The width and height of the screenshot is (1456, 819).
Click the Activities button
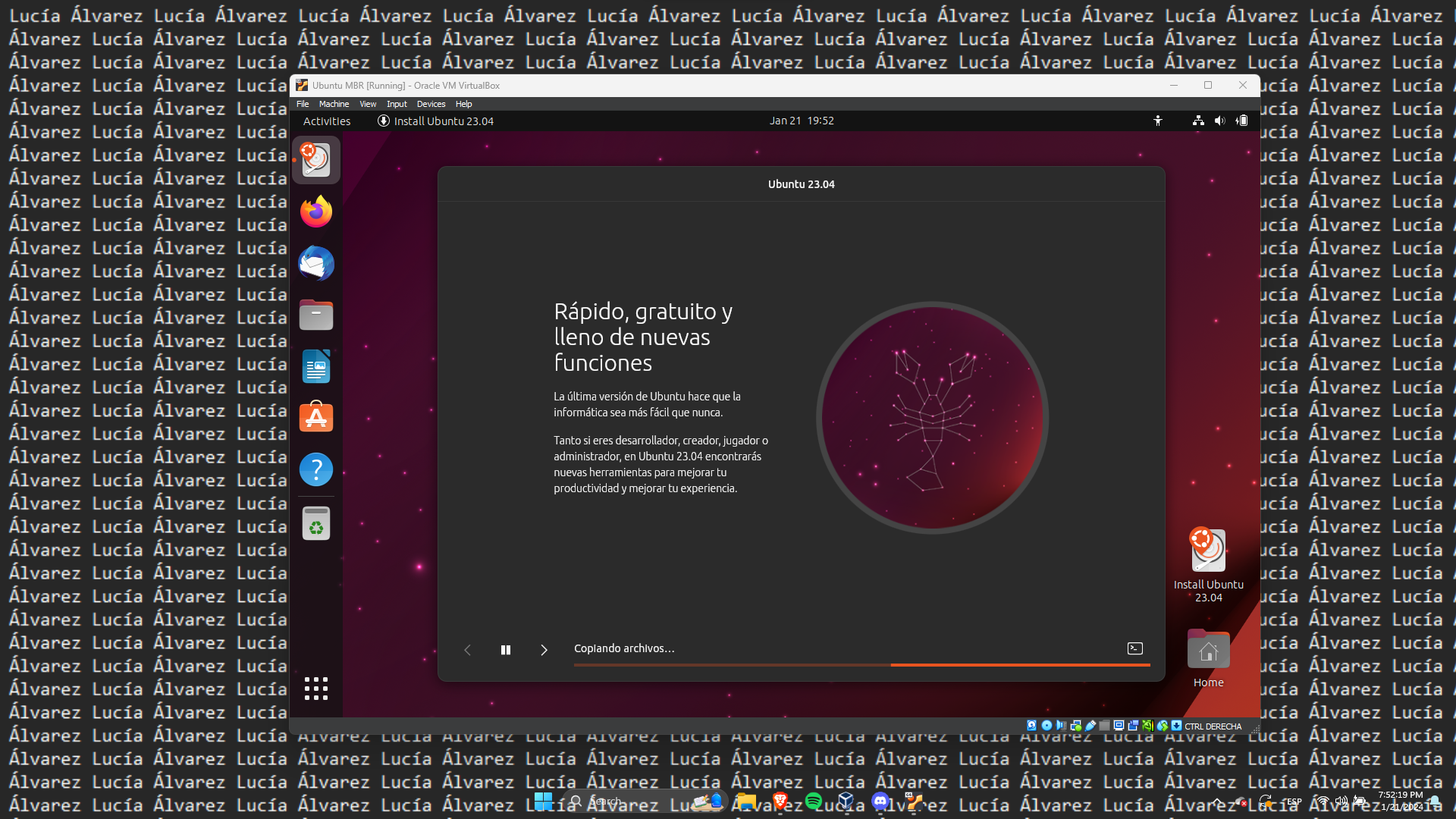point(327,121)
